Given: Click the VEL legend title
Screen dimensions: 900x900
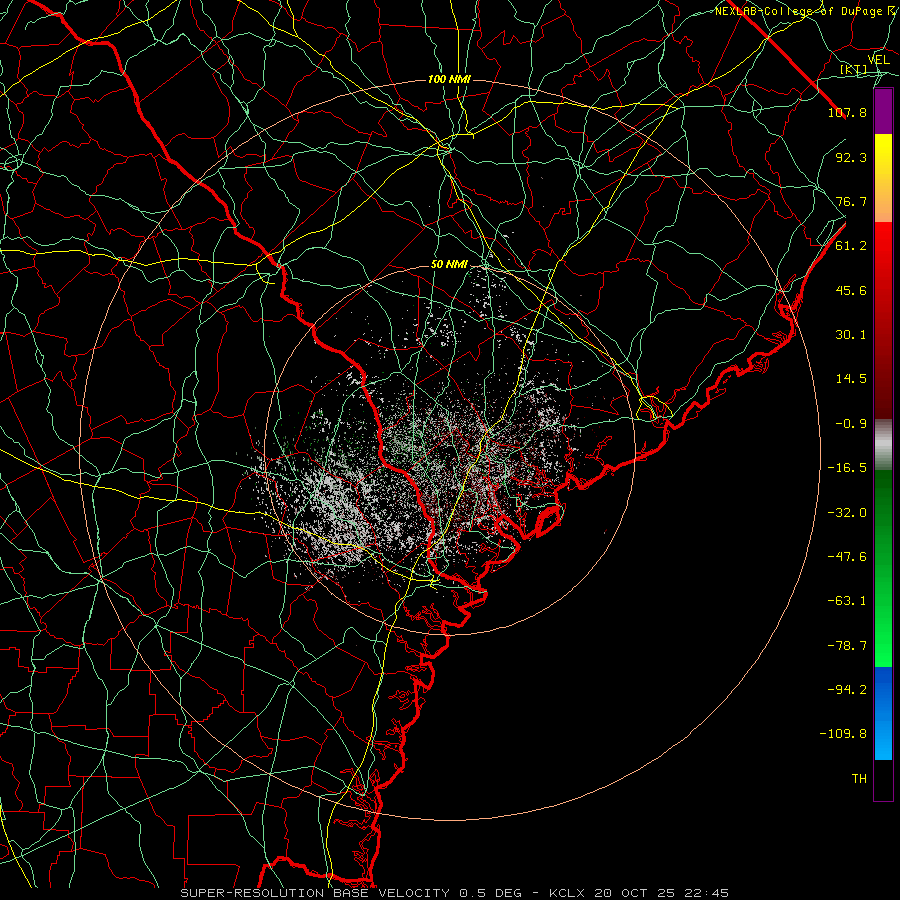Looking at the screenshot, I should click(879, 60).
